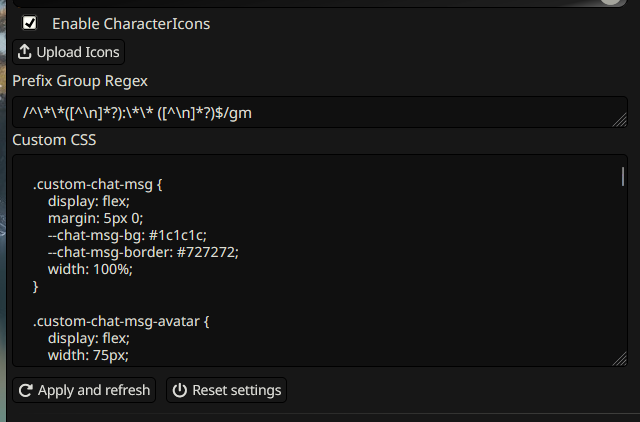Place cursor on the --chat-msg-border: #727272 line

coord(143,252)
